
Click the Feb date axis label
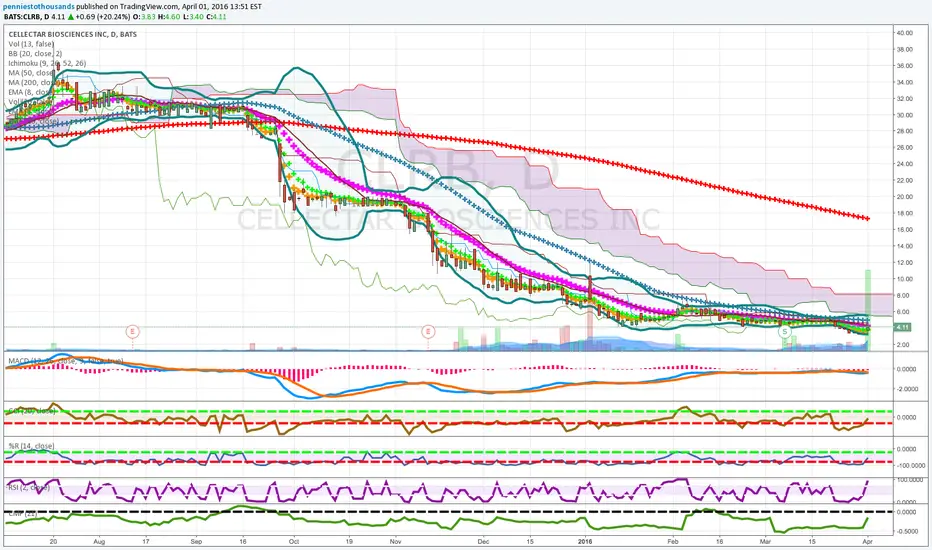coord(673,542)
